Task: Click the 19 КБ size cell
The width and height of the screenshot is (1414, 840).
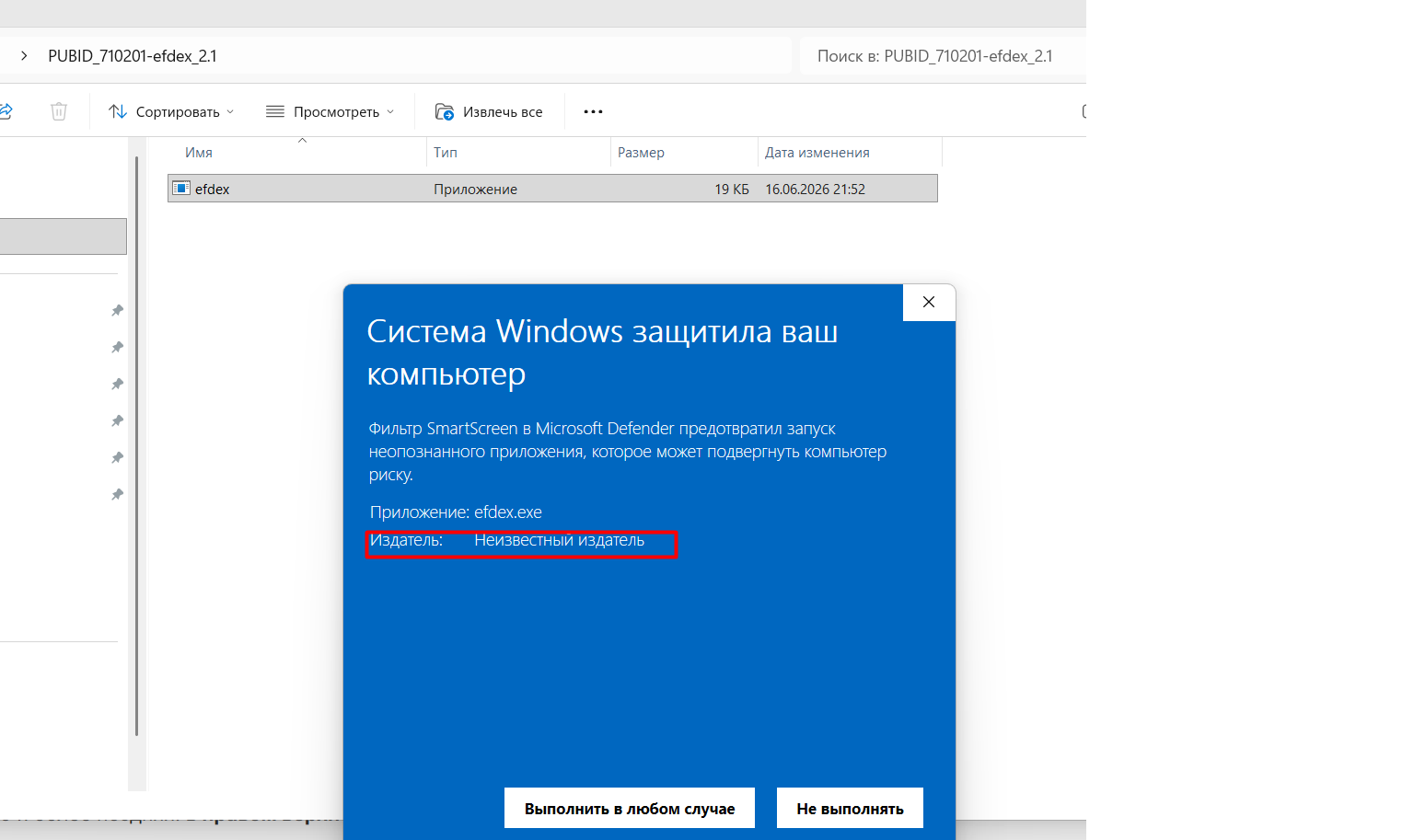Action: [x=732, y=190]
